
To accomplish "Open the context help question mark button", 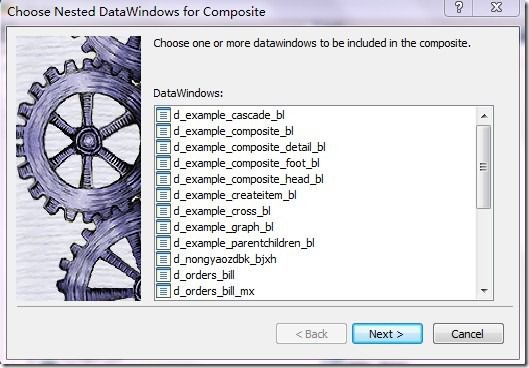I will (459, 7).
